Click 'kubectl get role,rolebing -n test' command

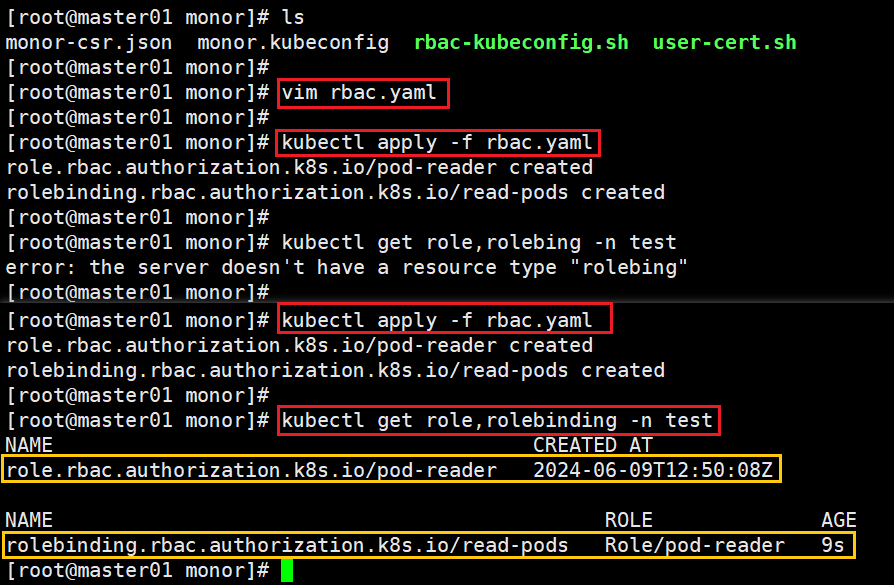point(479,242)
